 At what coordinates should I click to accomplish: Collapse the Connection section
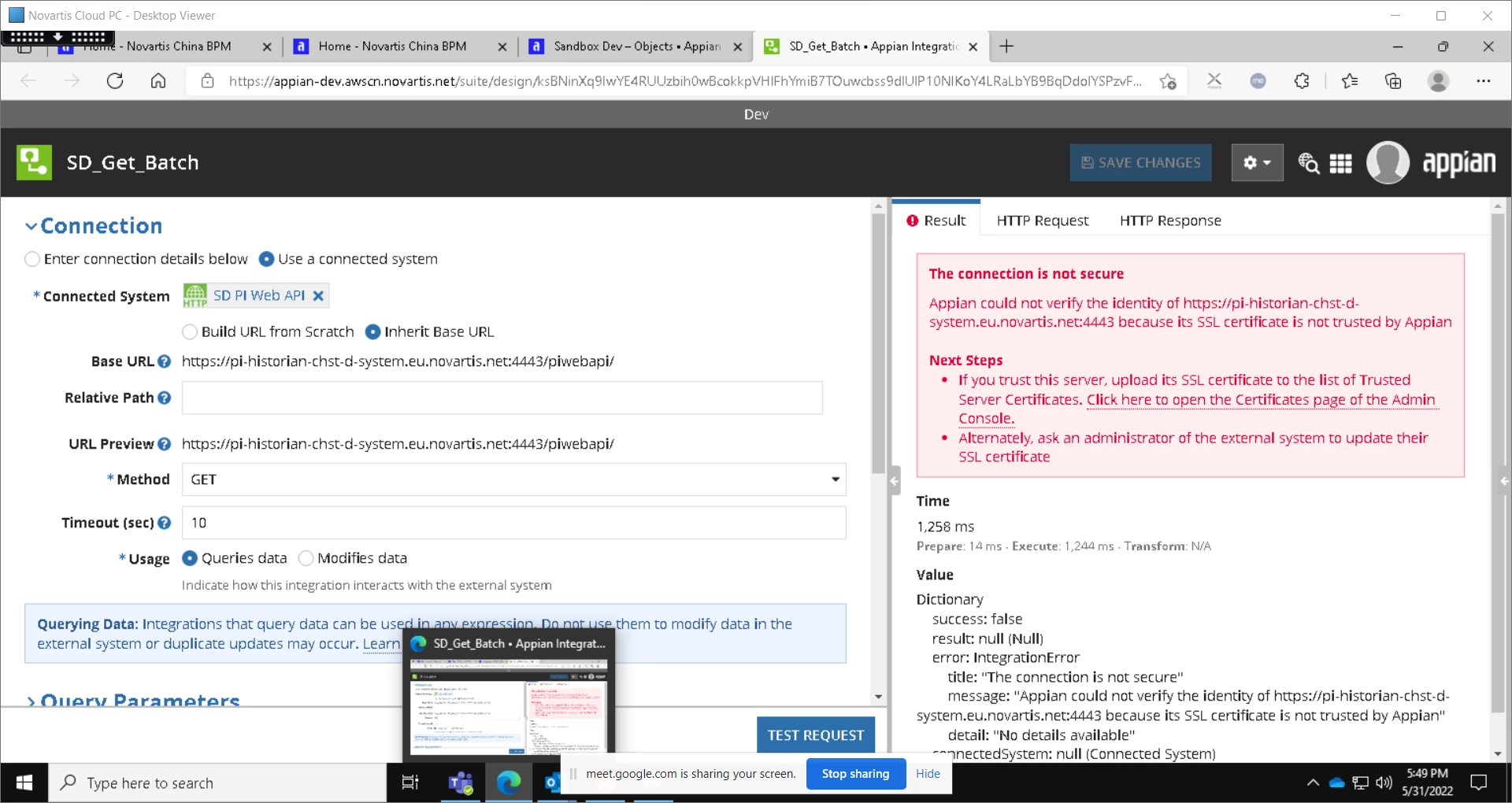pyautogui.click(x=31, y=226)
